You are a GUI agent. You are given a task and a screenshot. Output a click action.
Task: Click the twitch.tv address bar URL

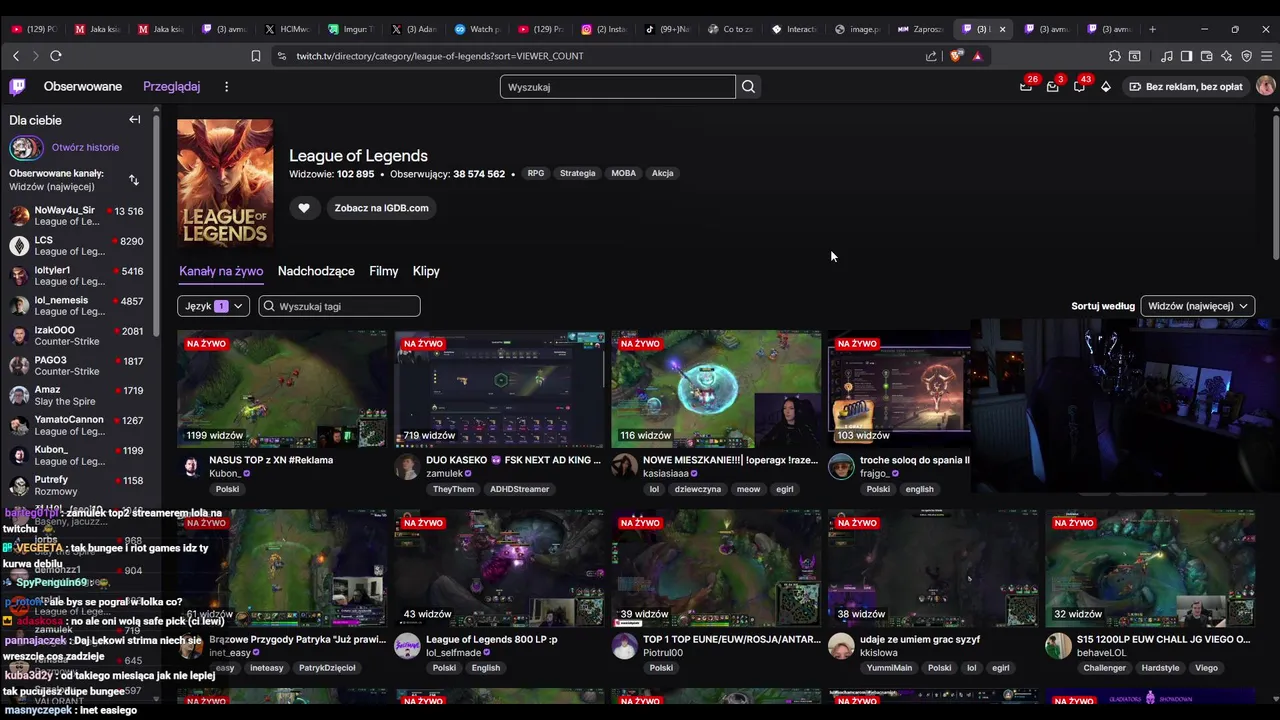pyautogui.click(x=440, y=56)
